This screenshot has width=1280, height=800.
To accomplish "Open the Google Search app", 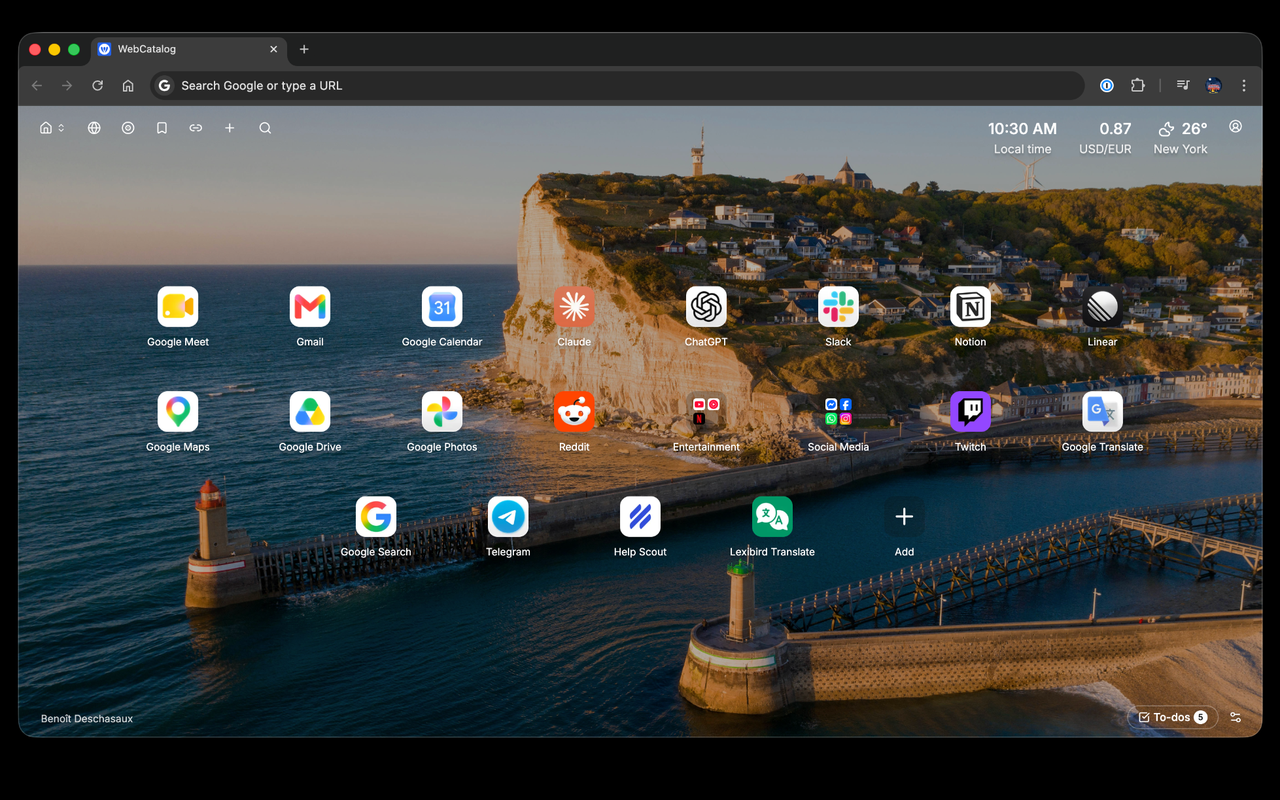I will coord(376,517).
